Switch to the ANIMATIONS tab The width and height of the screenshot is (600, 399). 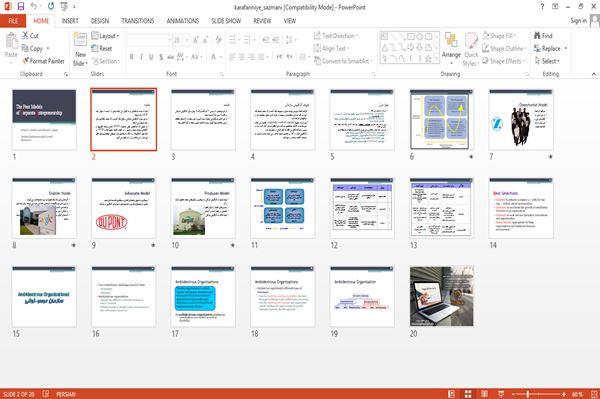pos(183,21)
